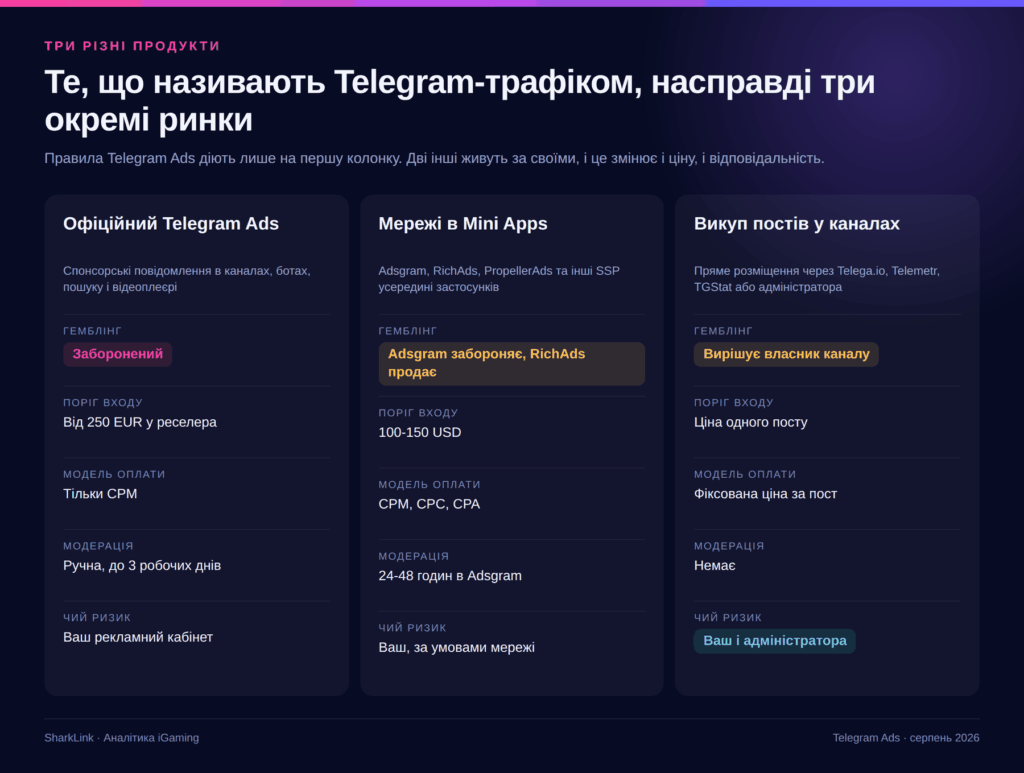1024x773 pixels.
Task: Click the 'Тільки CPM' value
Action: pos(100,494)
